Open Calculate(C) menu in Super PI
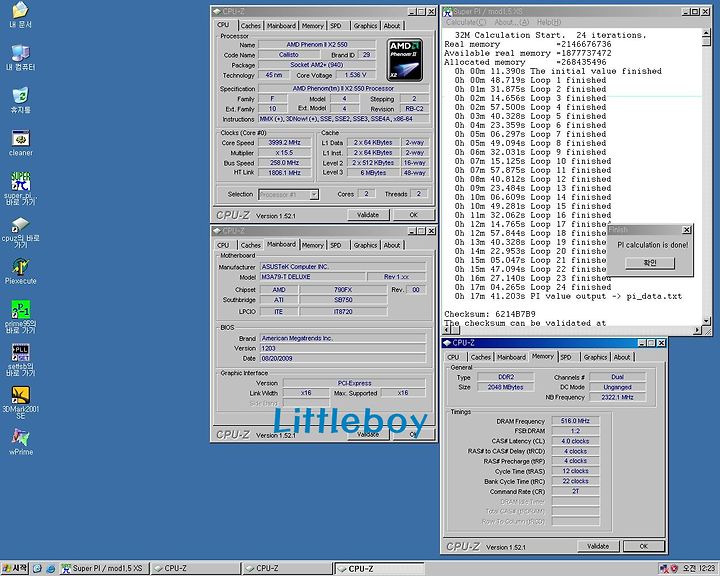The image size is (720, 576). tap(466, 22)
